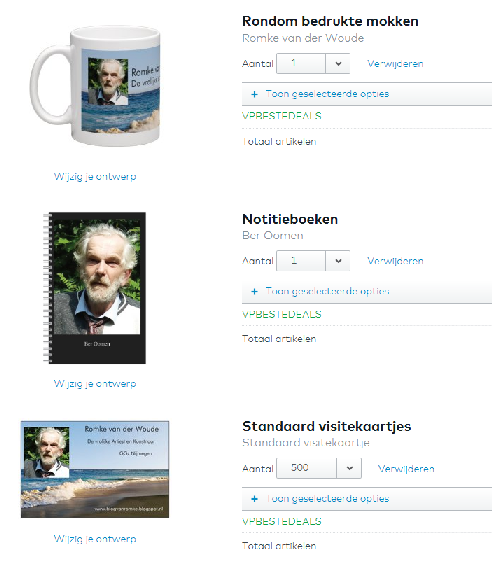This screenshot has width=504, height=563.
Task: Click the VPBESTEDEALS code under the mug
Action: point(282,116)
